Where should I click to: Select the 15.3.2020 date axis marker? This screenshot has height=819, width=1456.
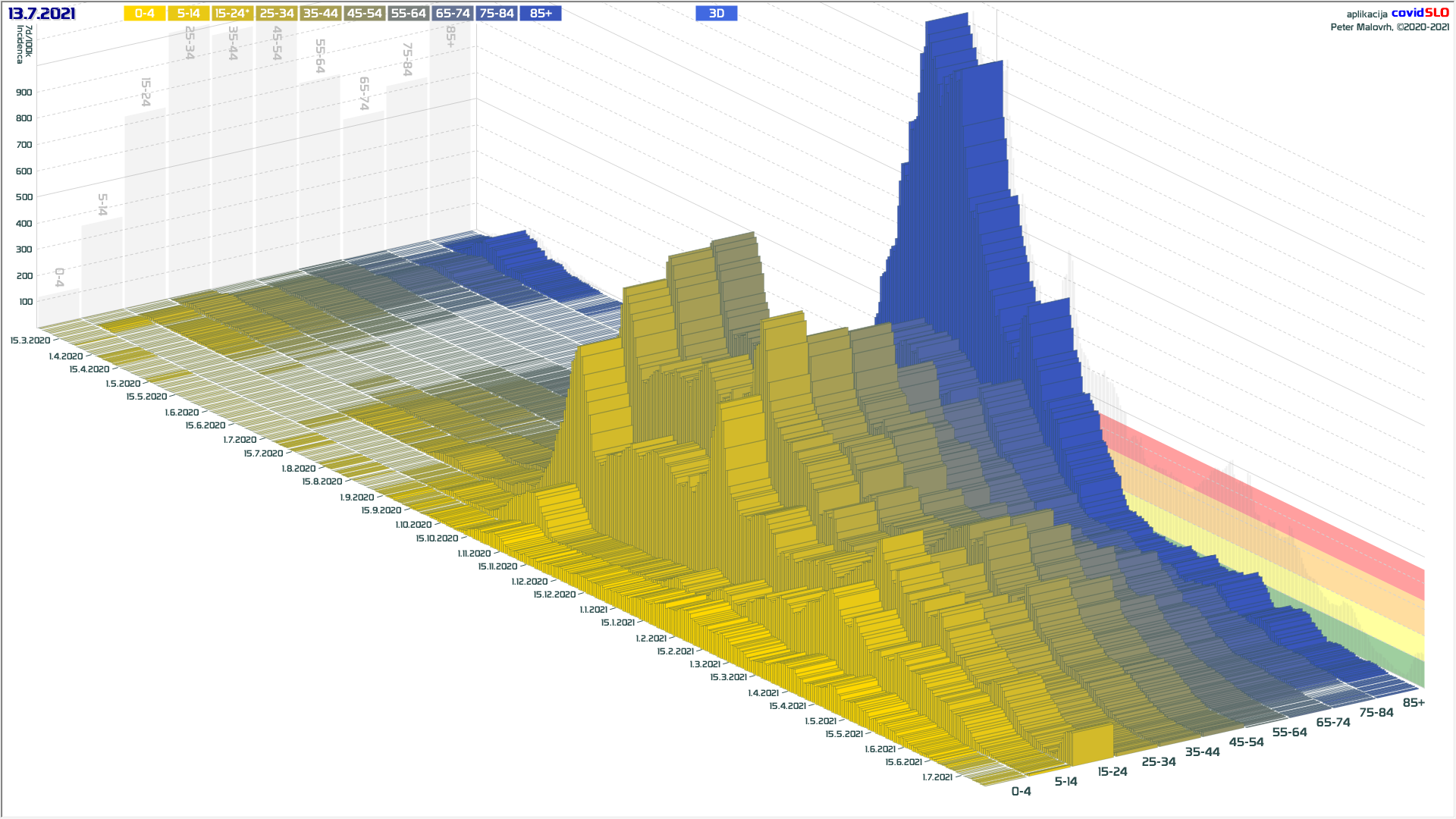click(x=30, y=340)
